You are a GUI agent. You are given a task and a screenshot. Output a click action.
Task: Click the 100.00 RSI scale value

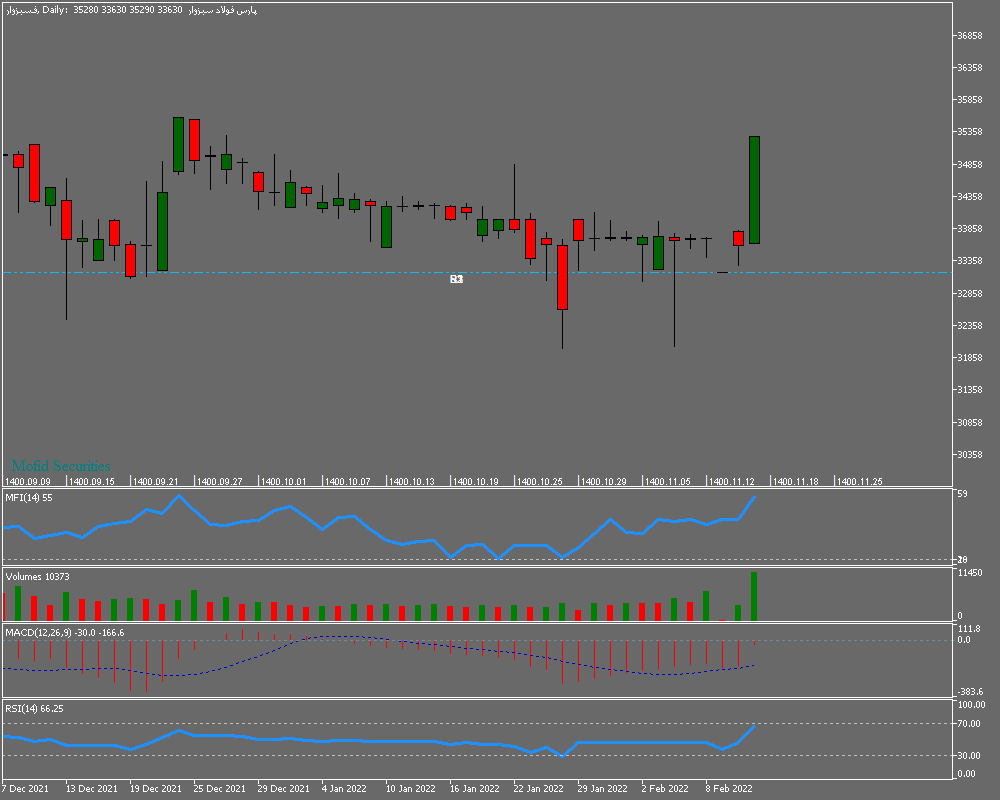point(971,705)
